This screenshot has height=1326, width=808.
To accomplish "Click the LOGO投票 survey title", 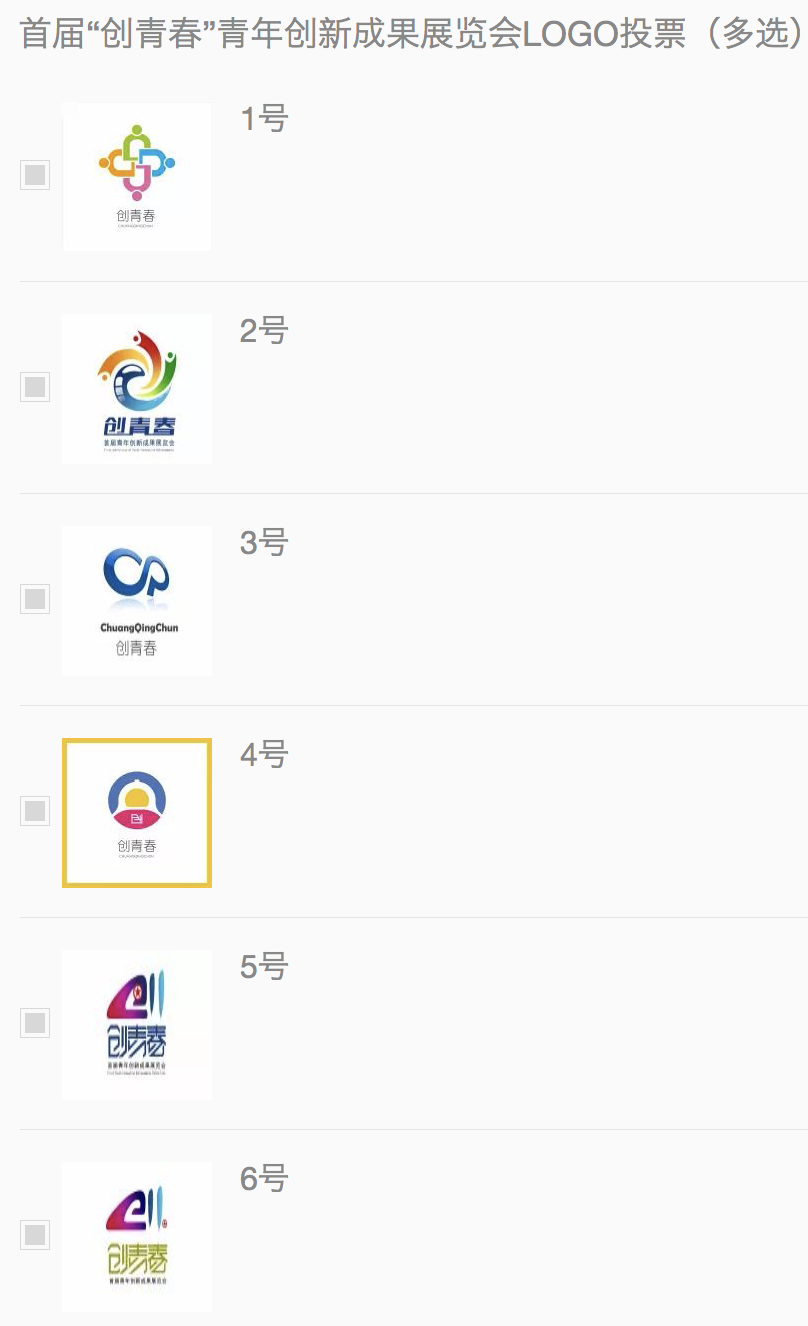I will pyautogui.click(x=412, y=34).
